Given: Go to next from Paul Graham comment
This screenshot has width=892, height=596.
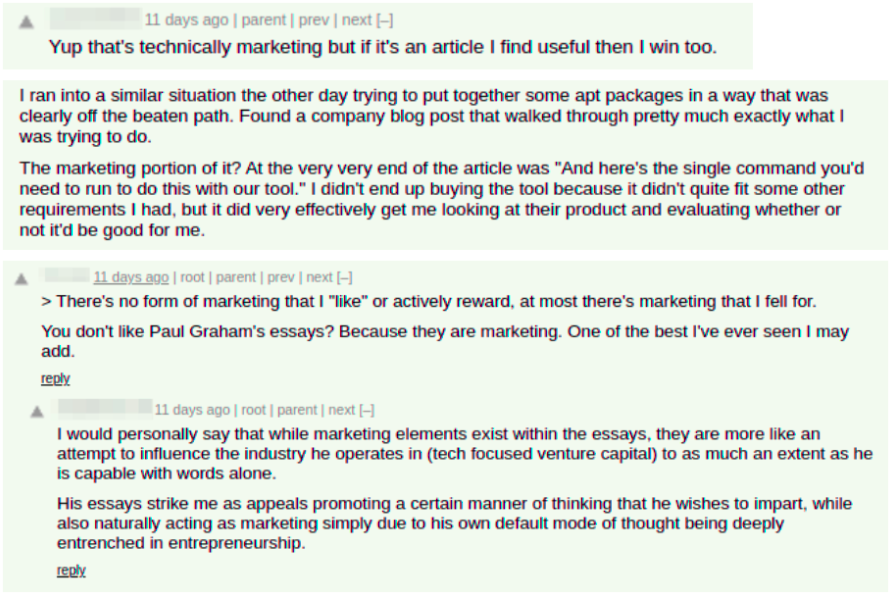Looking at the screenshot, I should 319,278.
